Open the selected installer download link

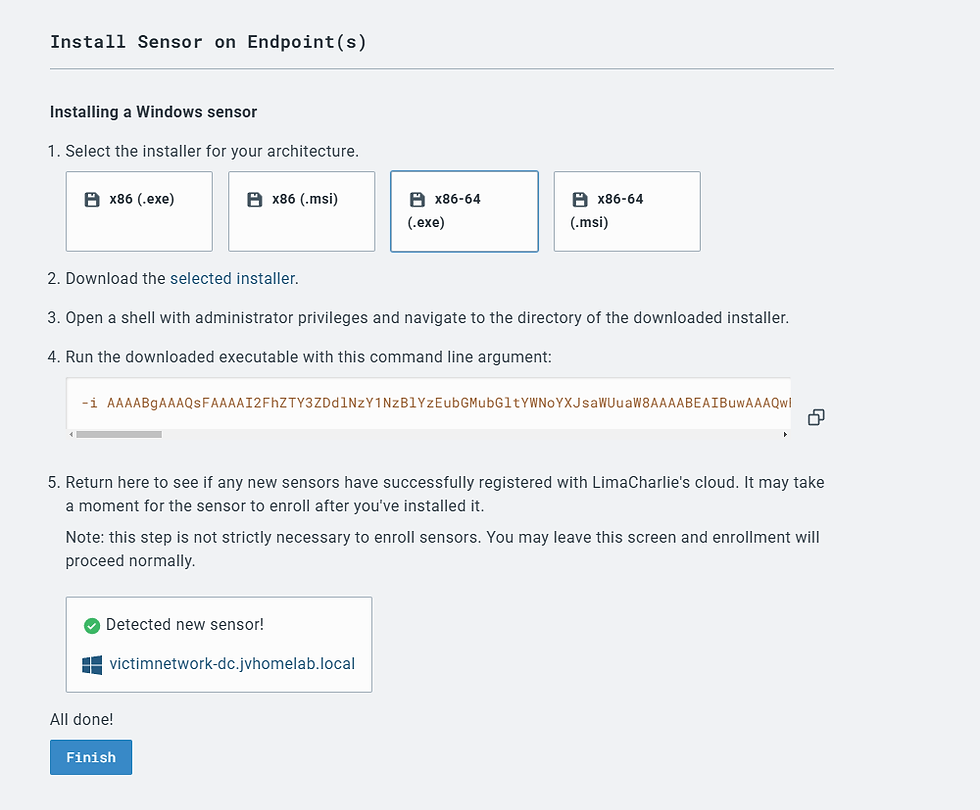(232, 278)
